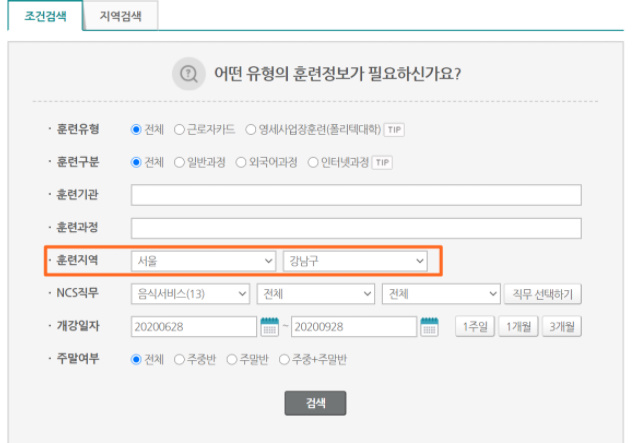Show the TIP icon beside 인터넷과정
Screen dimensions: 638x443
(382, 163)
